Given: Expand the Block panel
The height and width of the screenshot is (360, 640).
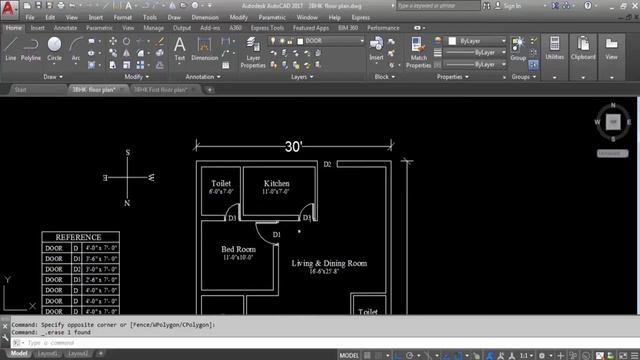Looking at the screenshot, I should 385,77.
